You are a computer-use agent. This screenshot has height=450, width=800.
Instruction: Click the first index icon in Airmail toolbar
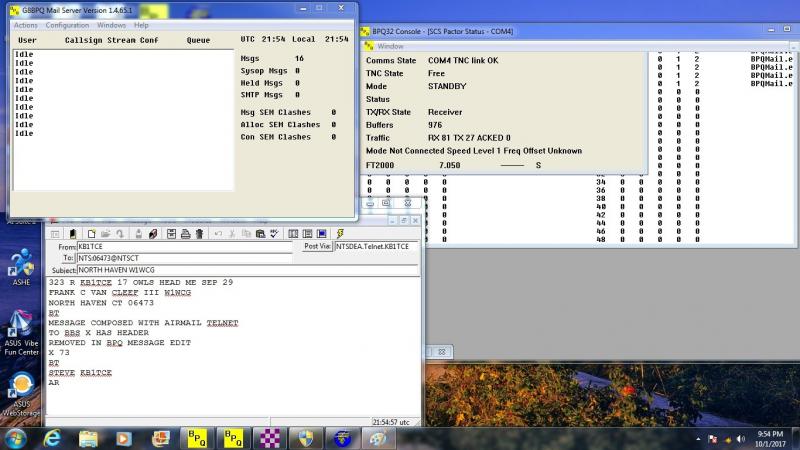tap(55, 234)
